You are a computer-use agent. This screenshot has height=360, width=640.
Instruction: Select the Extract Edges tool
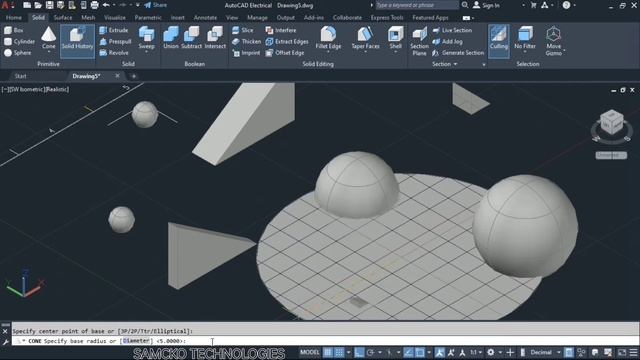pyautogui.click(x=287, y=42)
